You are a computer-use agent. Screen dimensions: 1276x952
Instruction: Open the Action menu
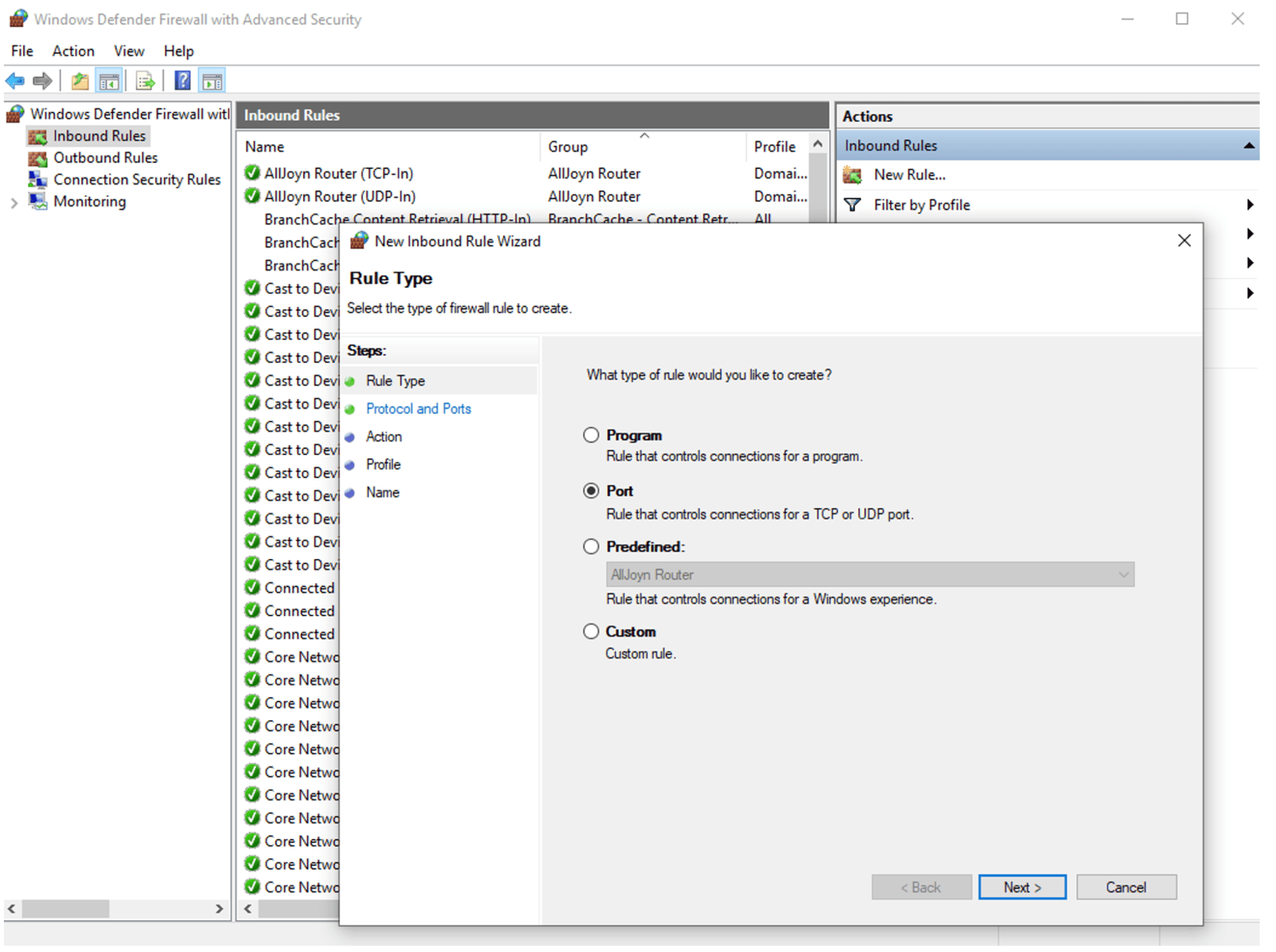[73, 51]
